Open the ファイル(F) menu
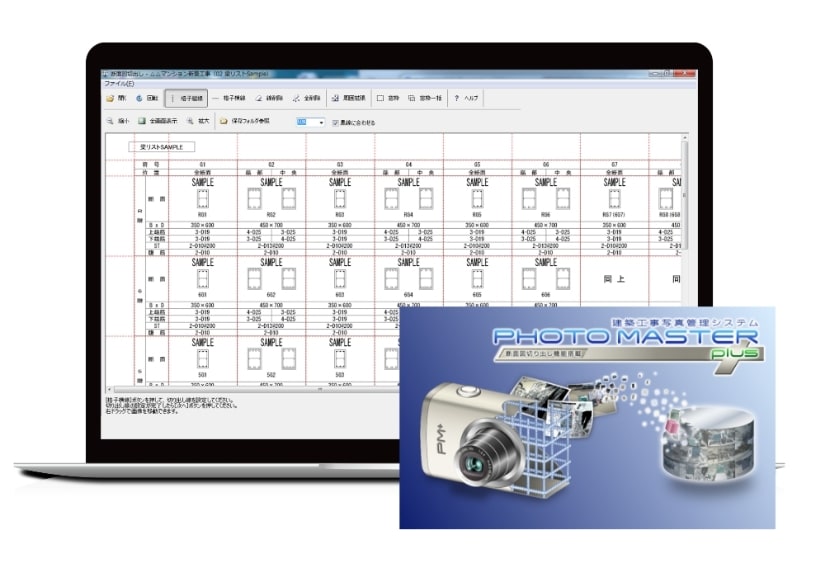This screenshot has width=825, height=570. coord(118,84)
